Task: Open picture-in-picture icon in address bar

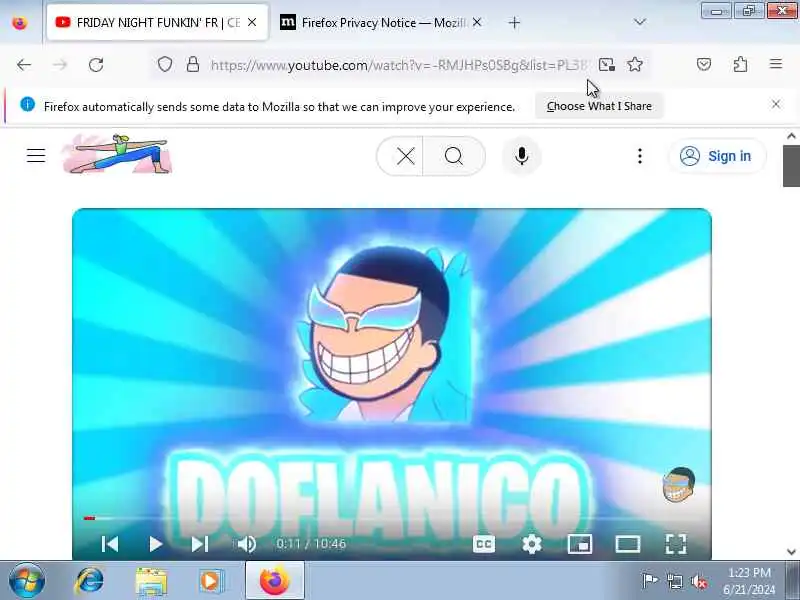Action: (x=607, y=65)
